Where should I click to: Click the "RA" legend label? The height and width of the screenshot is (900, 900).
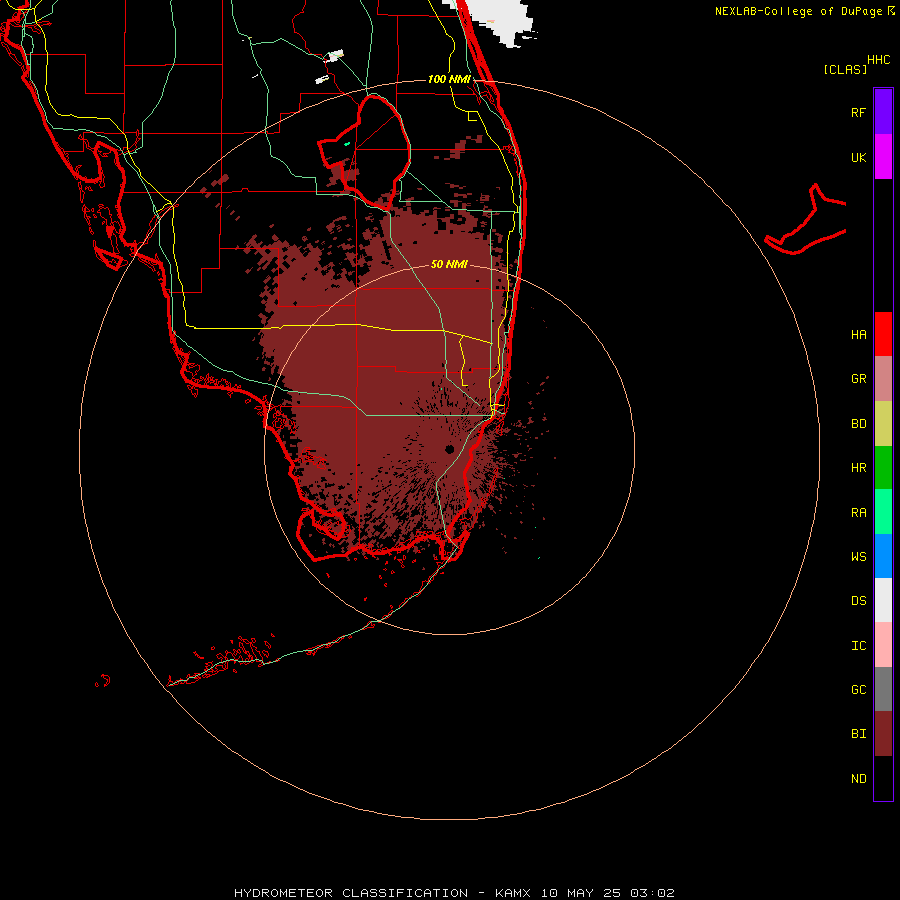pyautogui.click(x=858, y=513)
